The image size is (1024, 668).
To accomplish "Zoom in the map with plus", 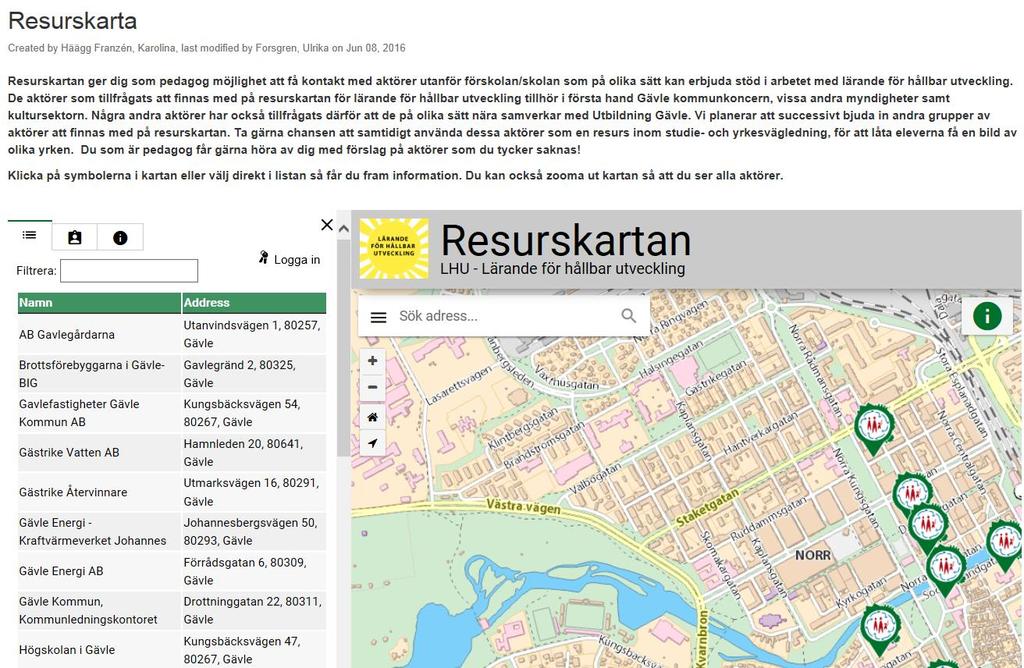I will point(372,360).
